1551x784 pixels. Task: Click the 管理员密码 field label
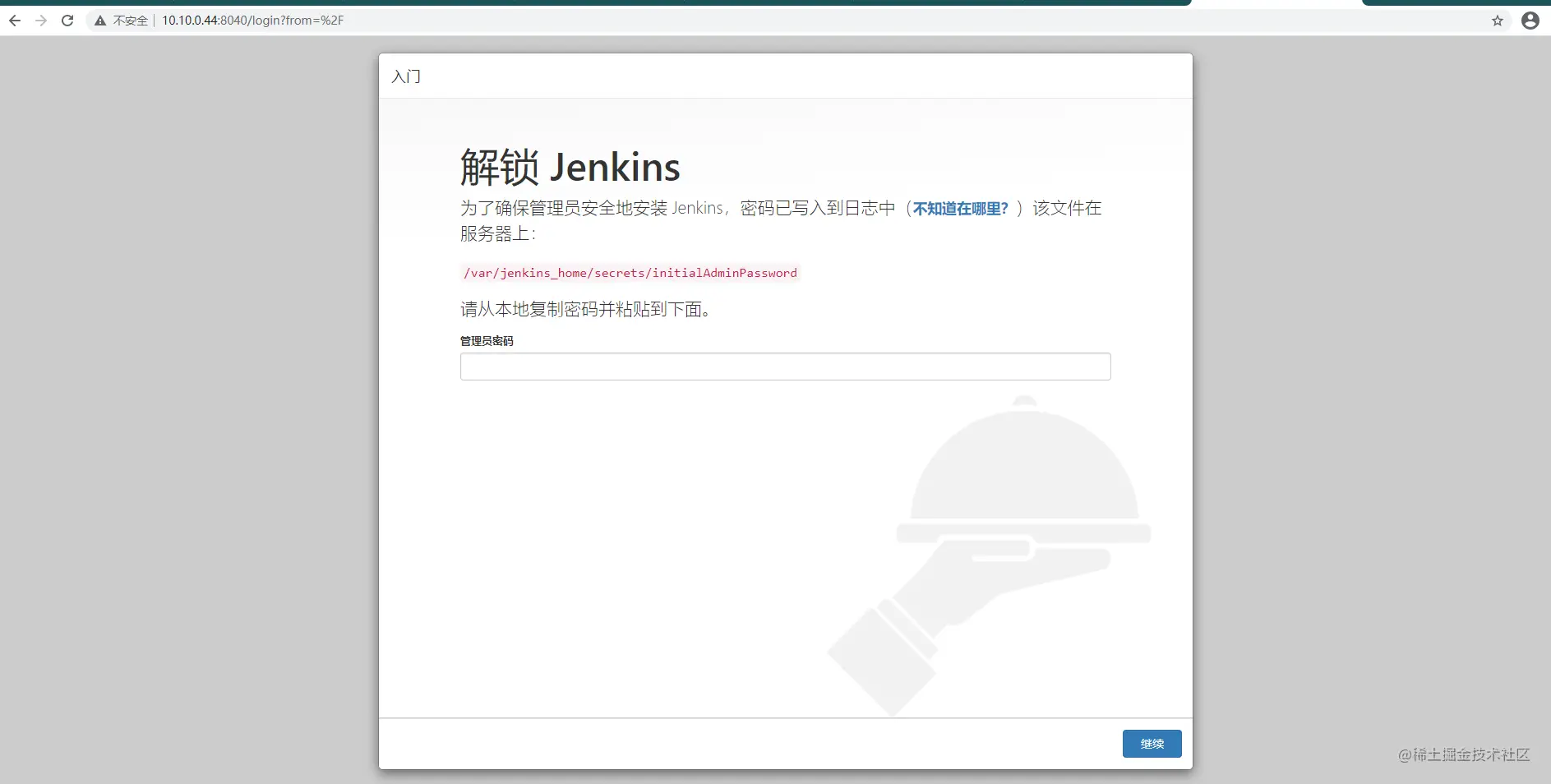click(x=487, y=341)
